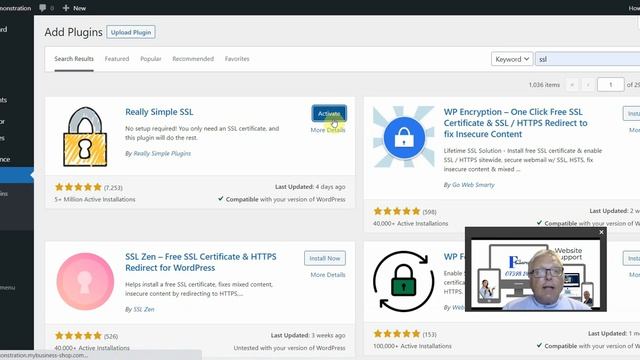Click the SSL Zen author link
Screen dimensions: 640x360
[x=144, y=309]
